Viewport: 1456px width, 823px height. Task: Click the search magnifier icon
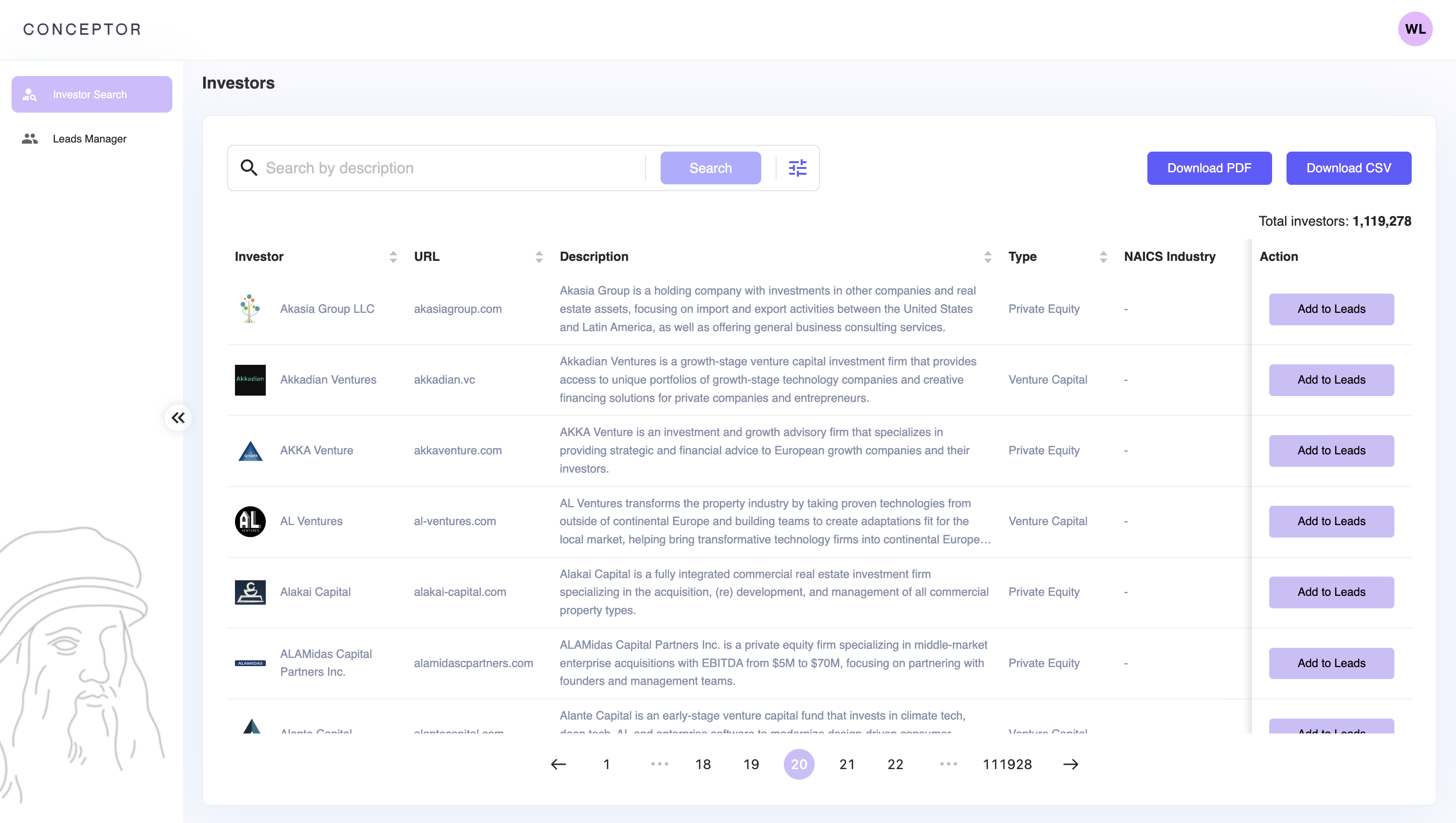coord(249,168)
